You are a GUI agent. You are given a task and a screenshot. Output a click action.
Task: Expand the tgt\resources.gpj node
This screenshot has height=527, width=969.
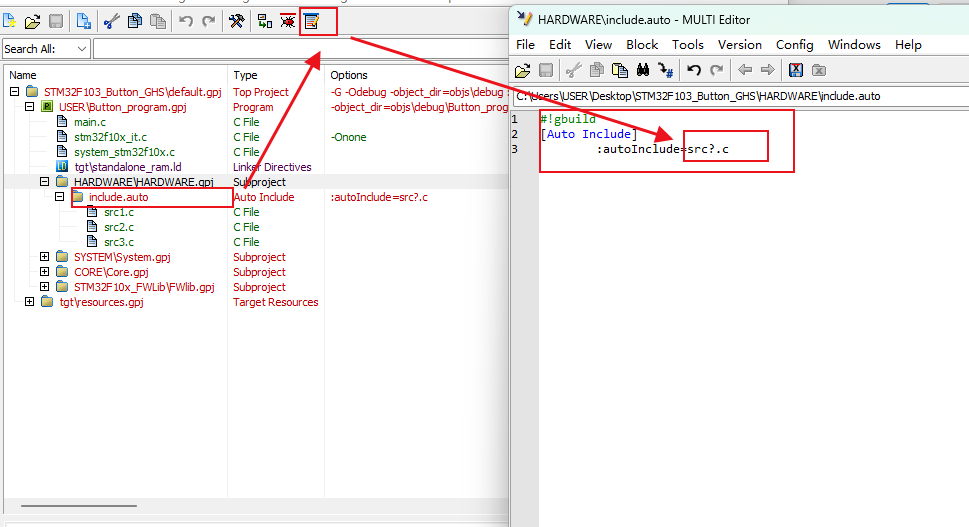click(30, 302)
